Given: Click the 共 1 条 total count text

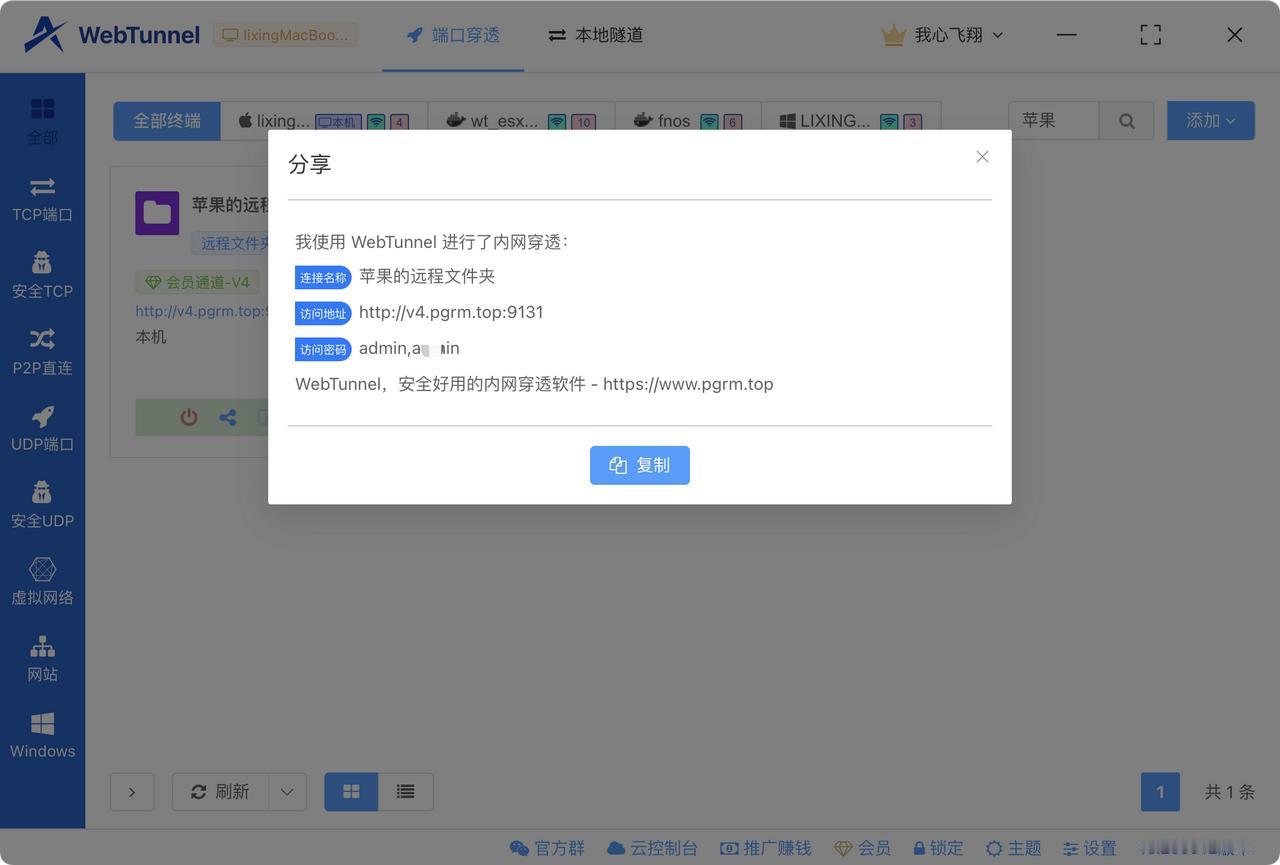Looking at the screenshot, I should (x=1229, y=792).
